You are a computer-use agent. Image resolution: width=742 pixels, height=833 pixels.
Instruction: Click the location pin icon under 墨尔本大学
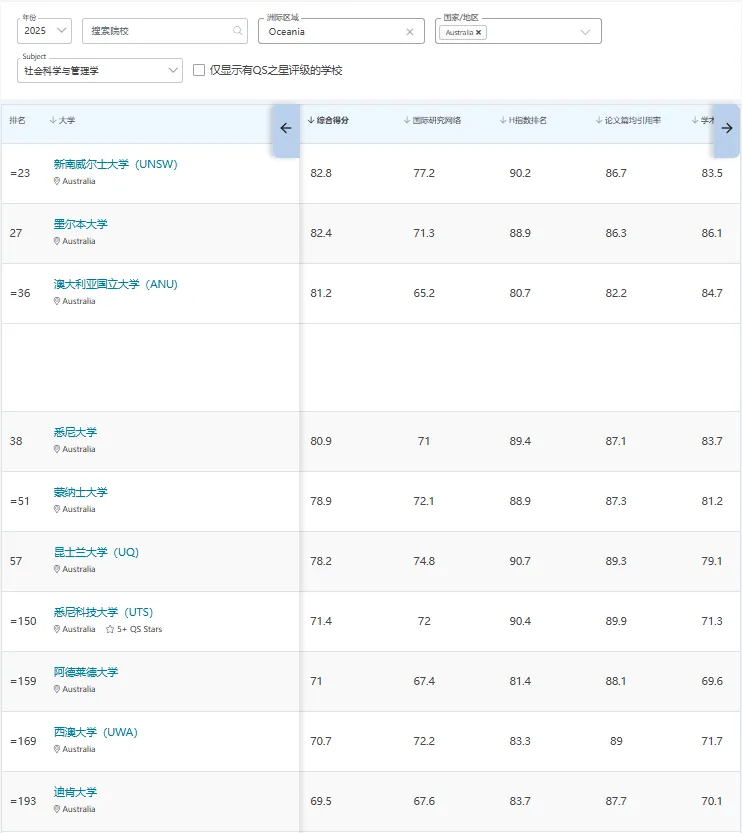tap(57, 241)
